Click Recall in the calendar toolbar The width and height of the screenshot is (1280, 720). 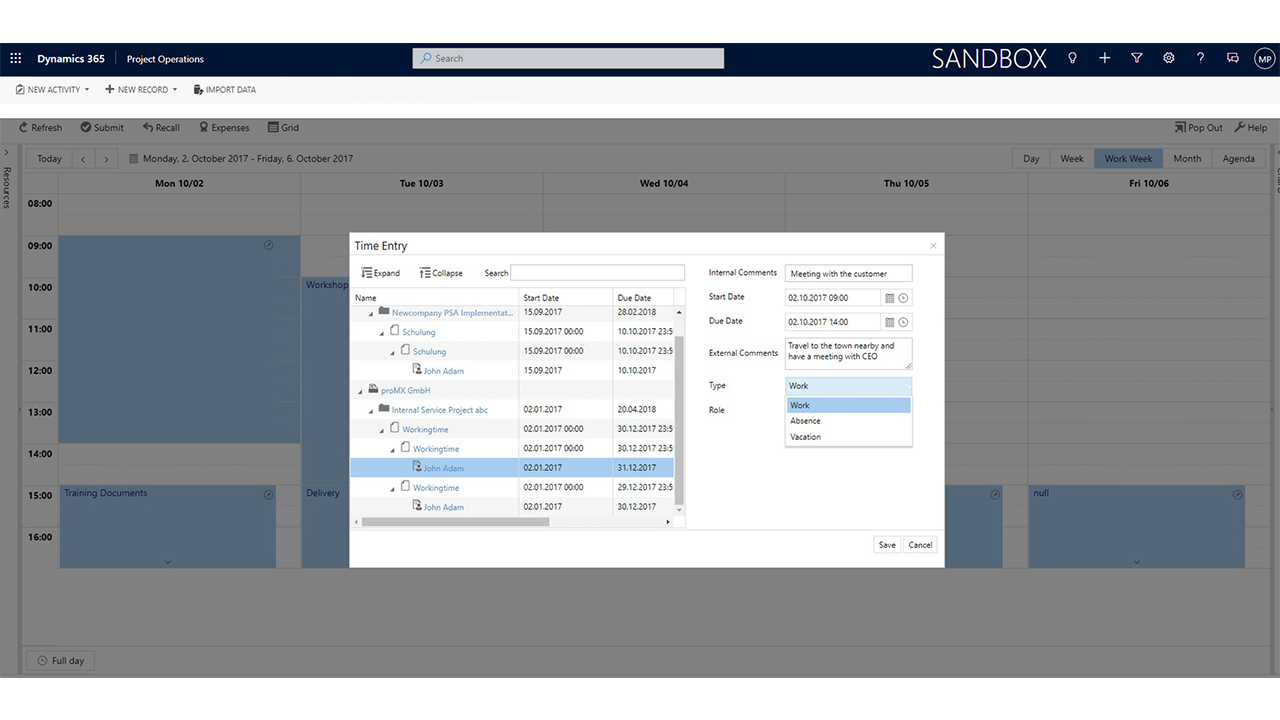[x=161, y=128]
